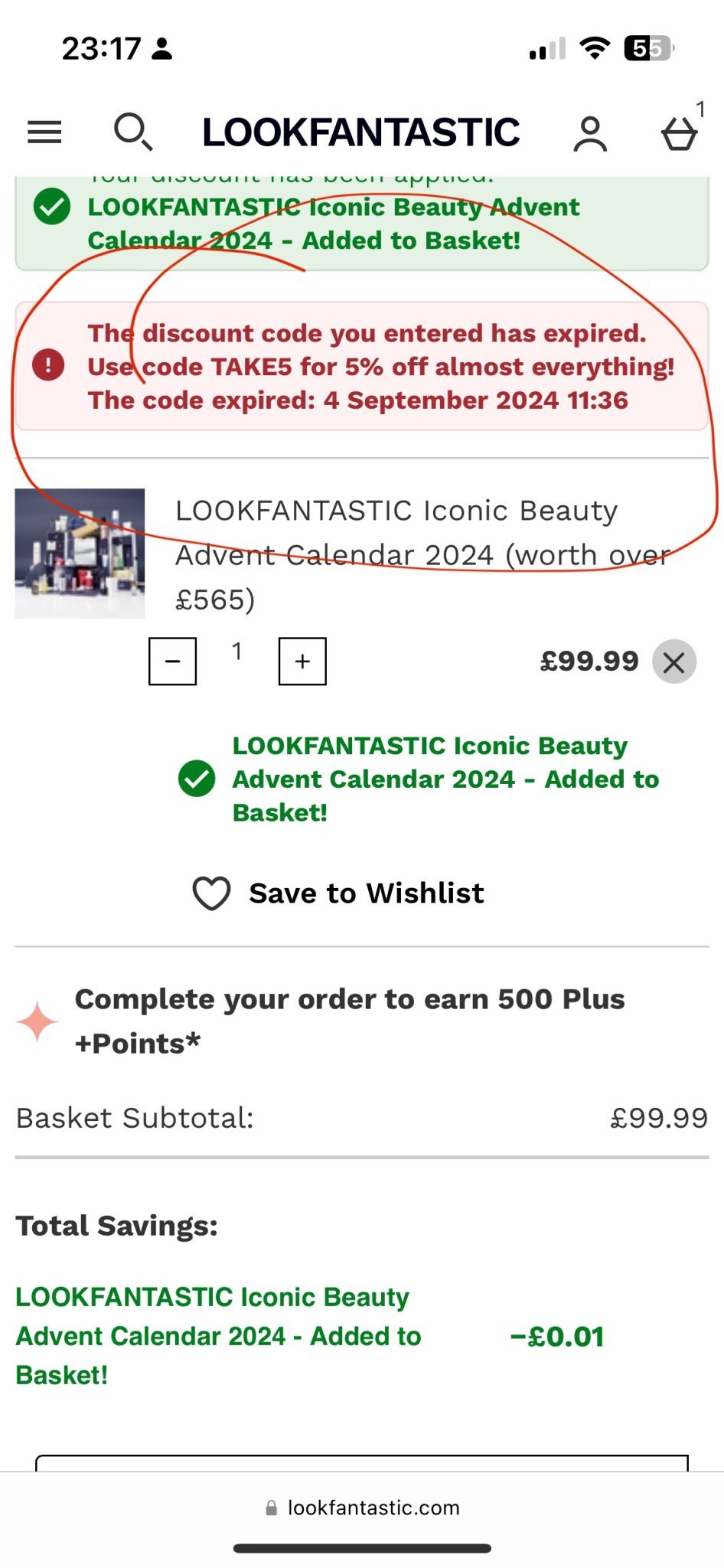
Task: Open the advent calendar product thumbnail
Action: [x=80, y=553]
